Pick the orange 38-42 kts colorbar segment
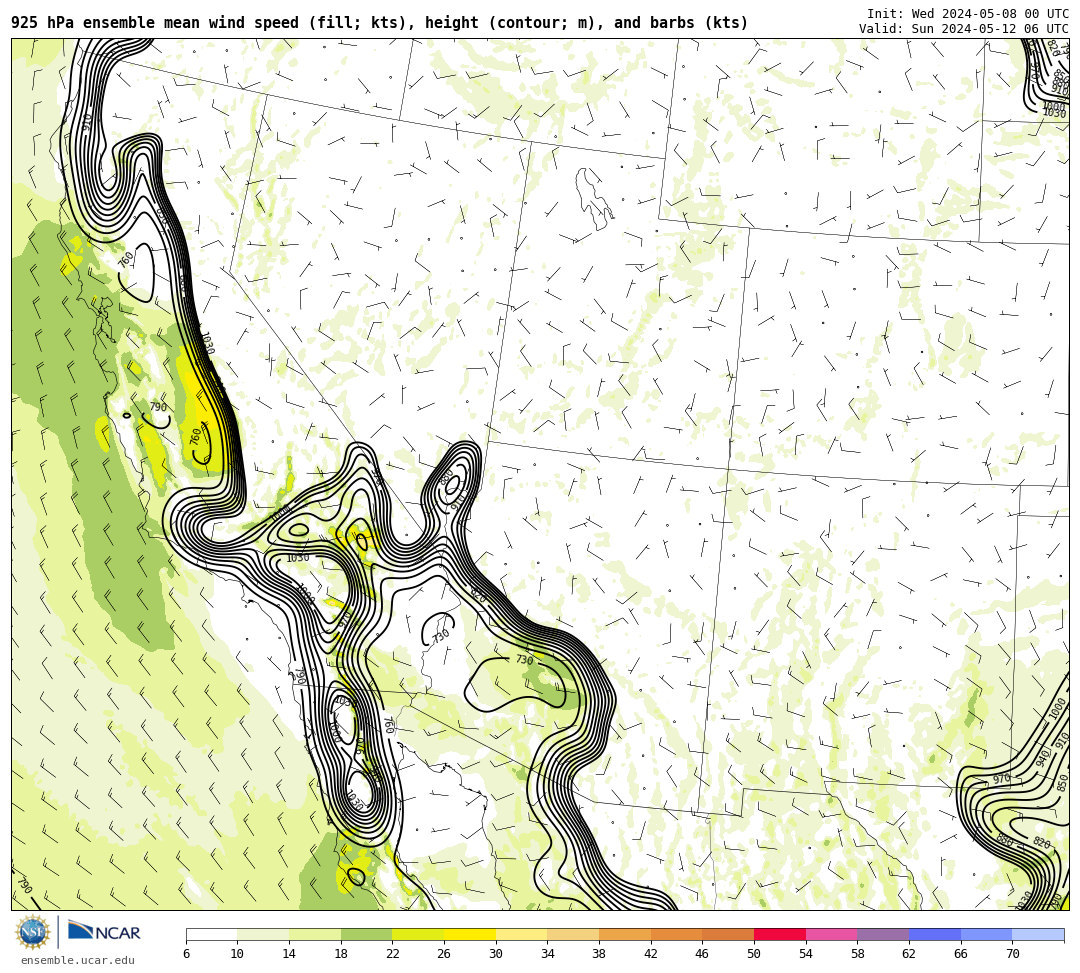1080x973 pixels. click(x=625, y=934)
